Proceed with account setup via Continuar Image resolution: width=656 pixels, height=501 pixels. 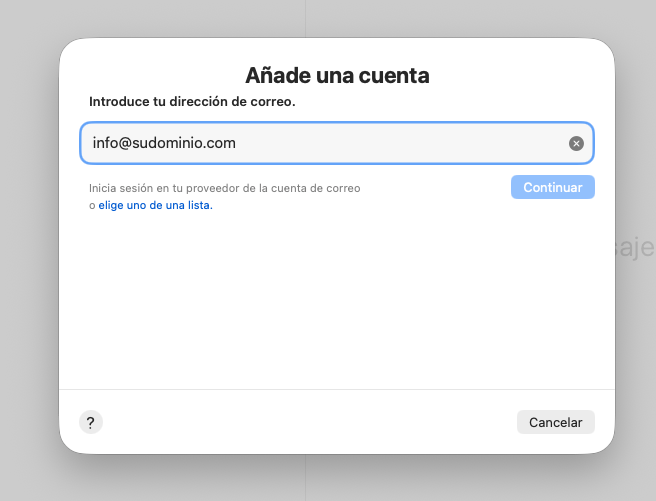tap(552, 187)
